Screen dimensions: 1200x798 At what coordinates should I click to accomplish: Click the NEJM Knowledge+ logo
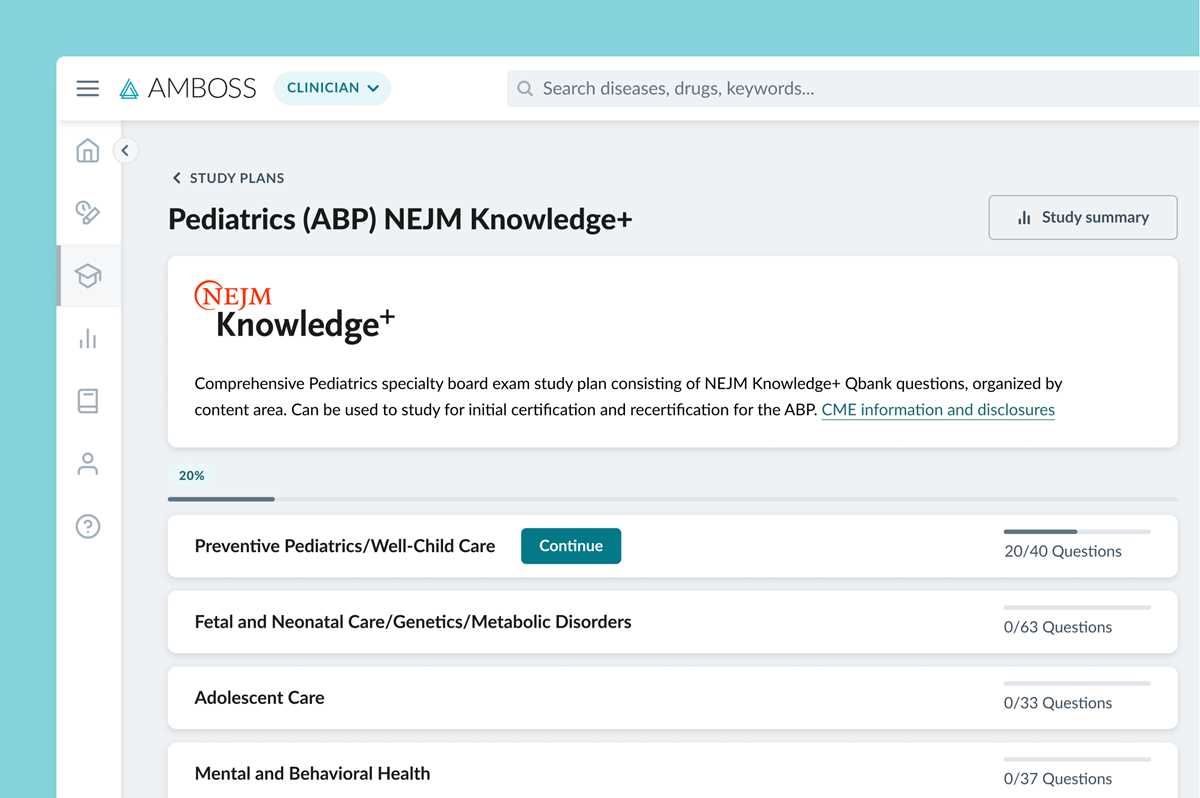pyautogui.click(x=295, y=311)
